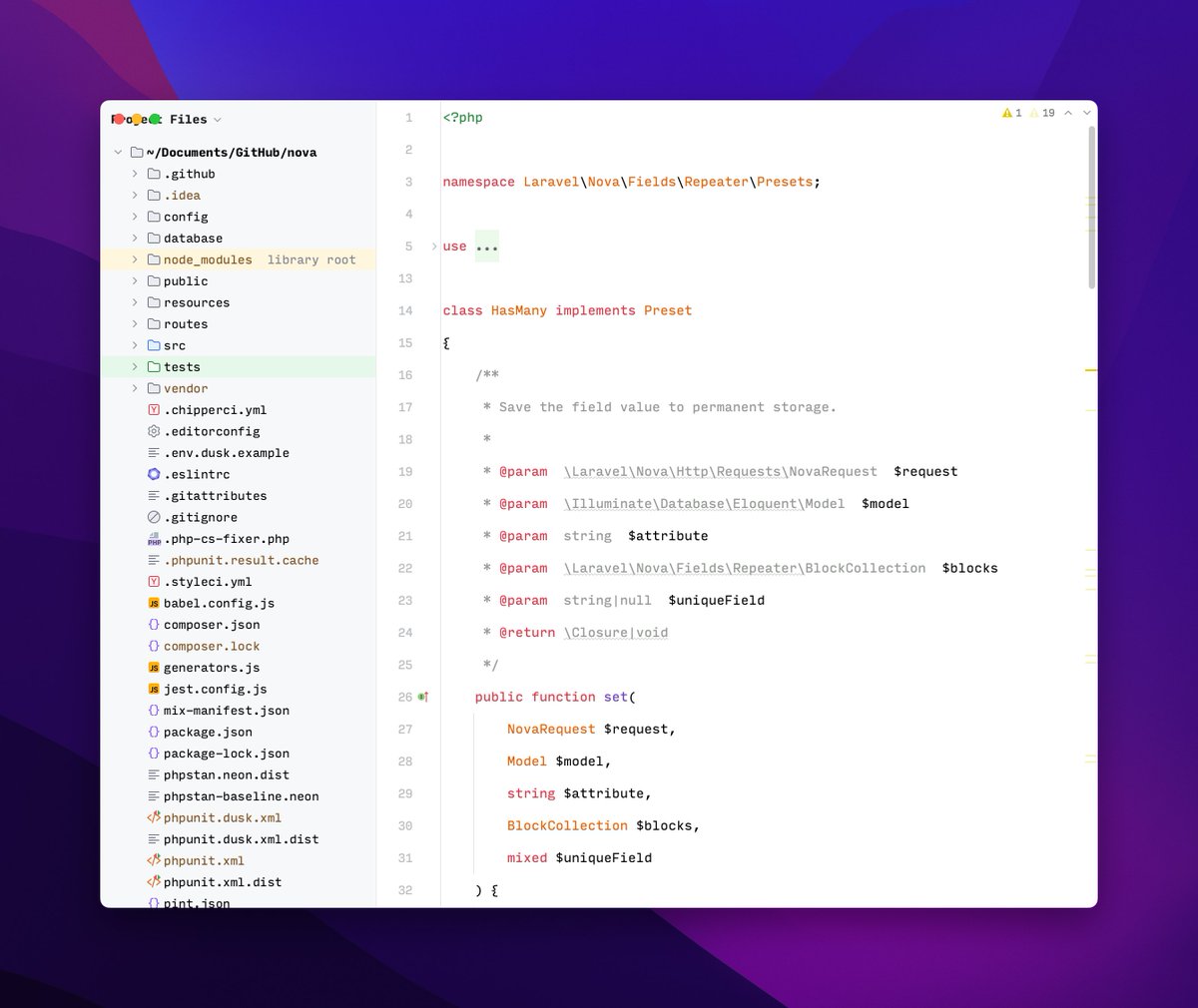Click the weak warning indicator showing 19
The height and width of the screenshot is (1008, 1198).
pos(1042,113)
